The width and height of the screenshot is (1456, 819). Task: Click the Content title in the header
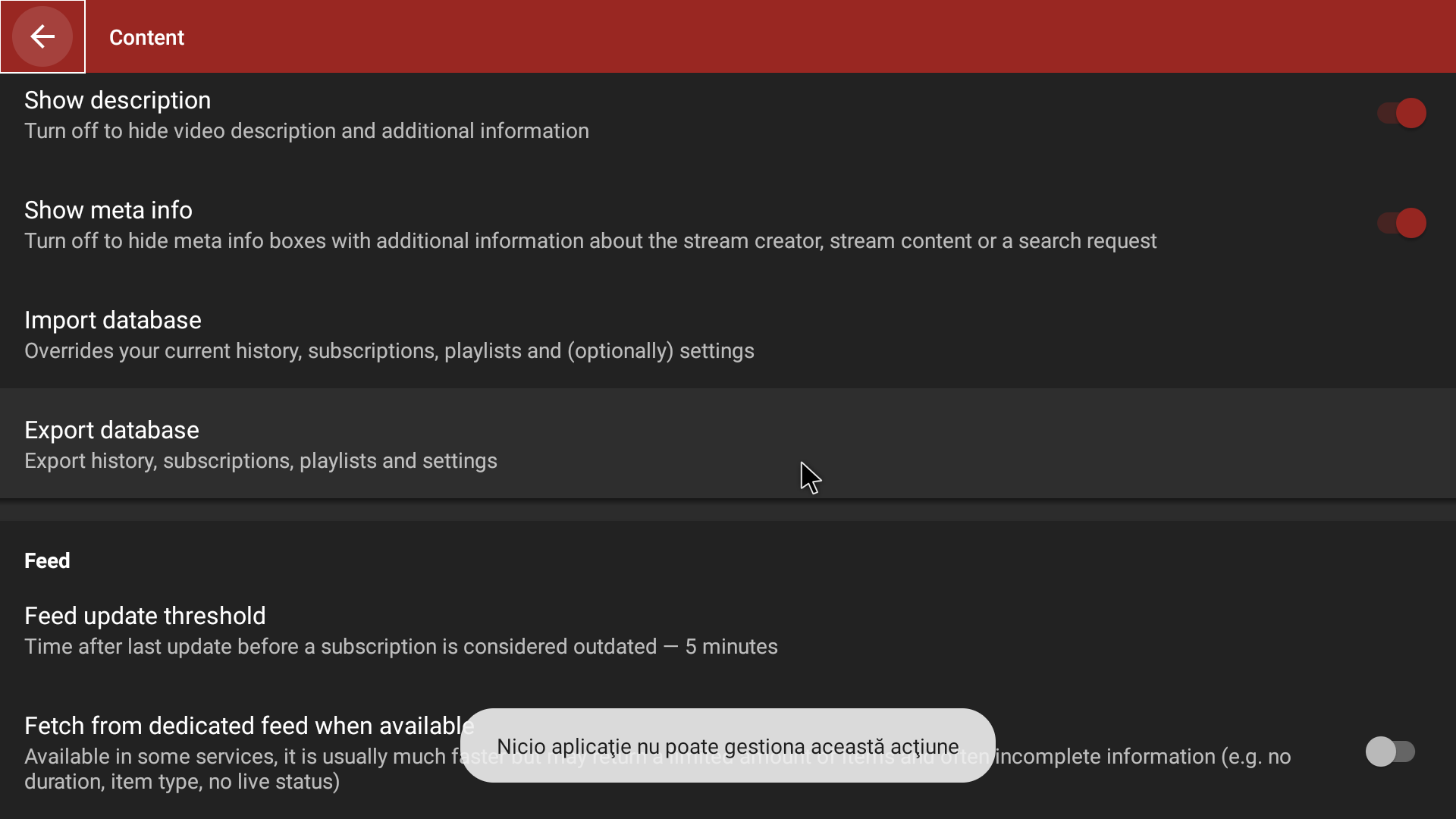click(x=146, y=37)
